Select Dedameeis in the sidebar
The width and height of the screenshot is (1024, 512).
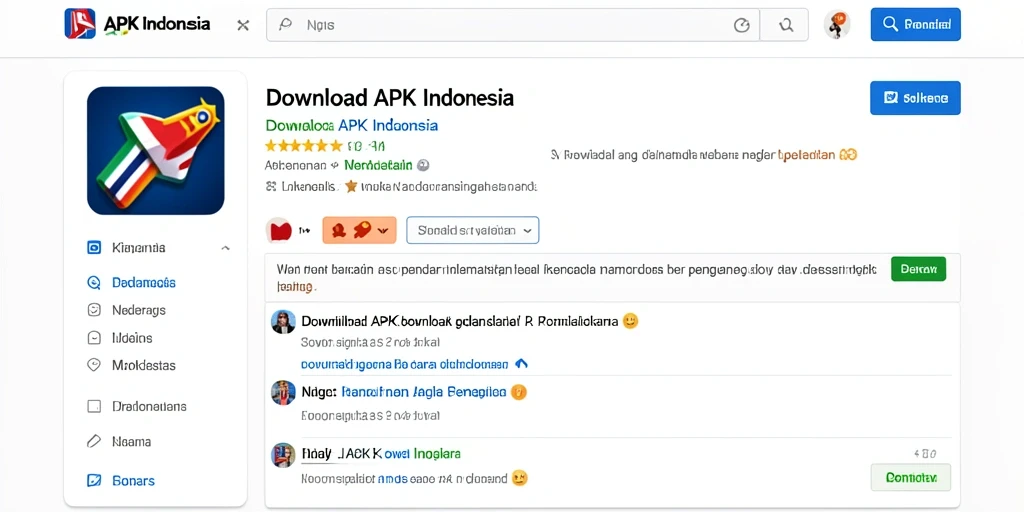pyautogui.click(x=144, y=283)
